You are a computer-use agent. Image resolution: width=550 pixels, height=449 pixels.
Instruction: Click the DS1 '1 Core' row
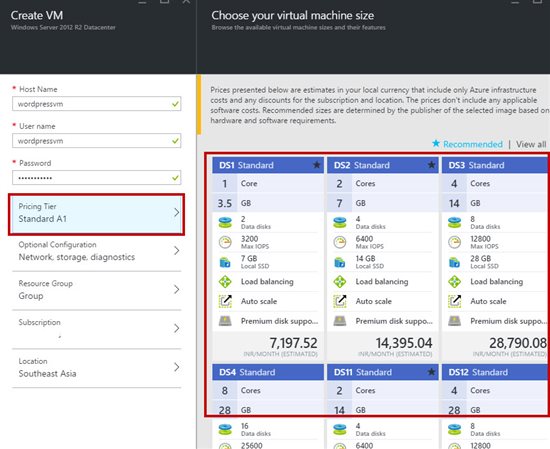pos(268,183)
